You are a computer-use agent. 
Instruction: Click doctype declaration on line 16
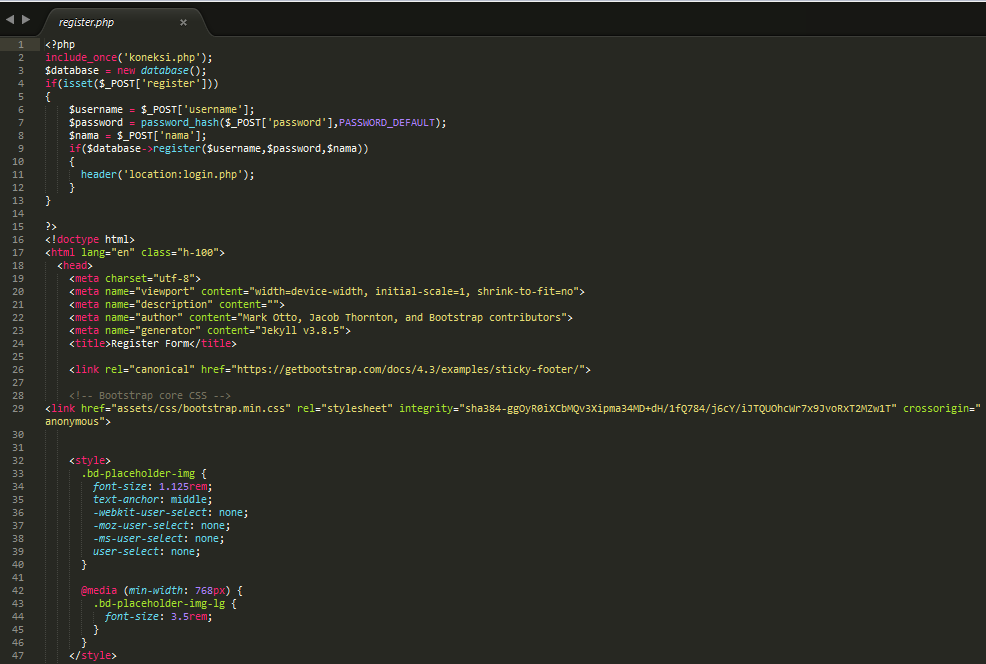[90, 240]
